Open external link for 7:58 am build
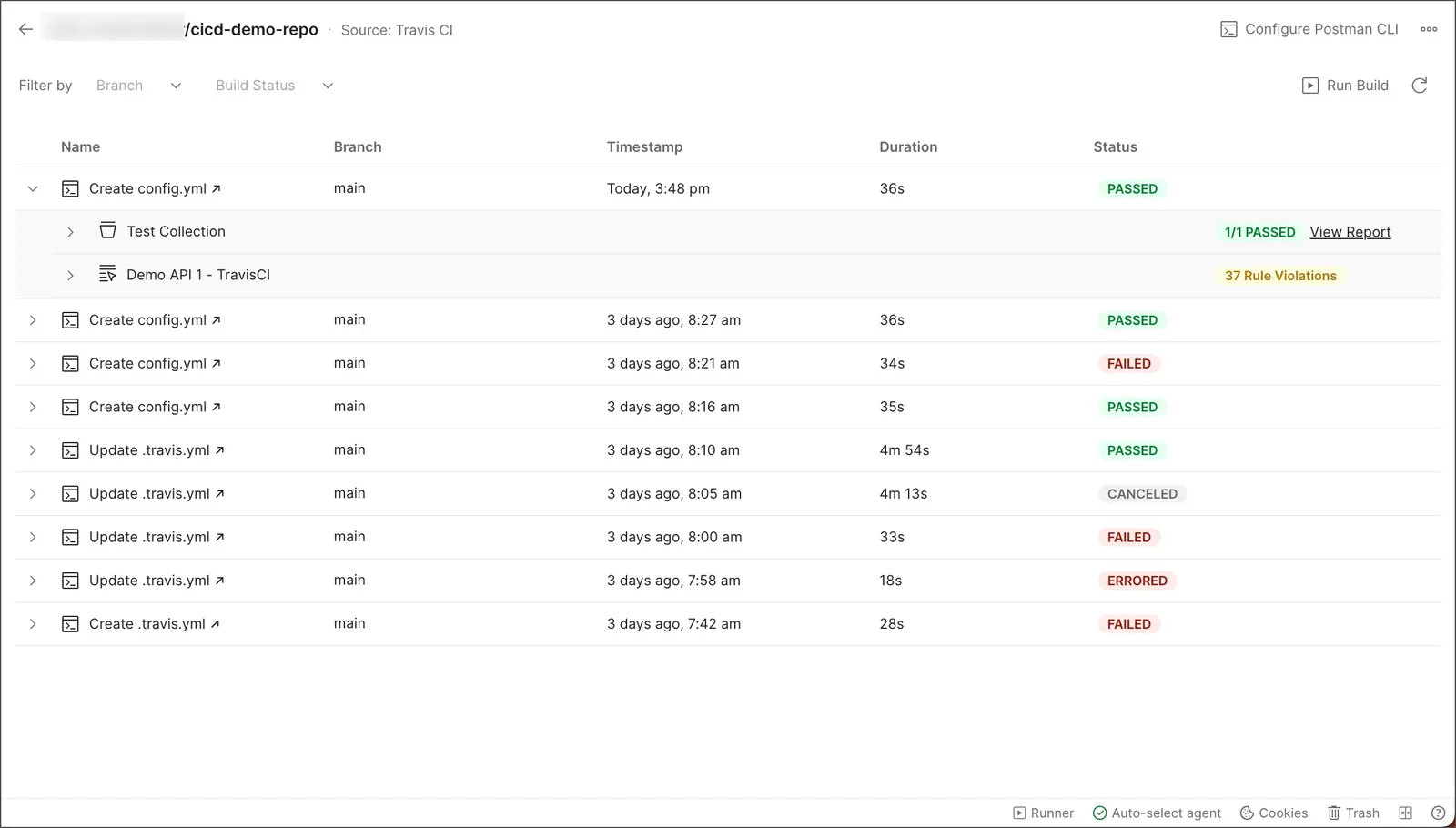Screen dimensions: 1456x828 coord(220,581)
